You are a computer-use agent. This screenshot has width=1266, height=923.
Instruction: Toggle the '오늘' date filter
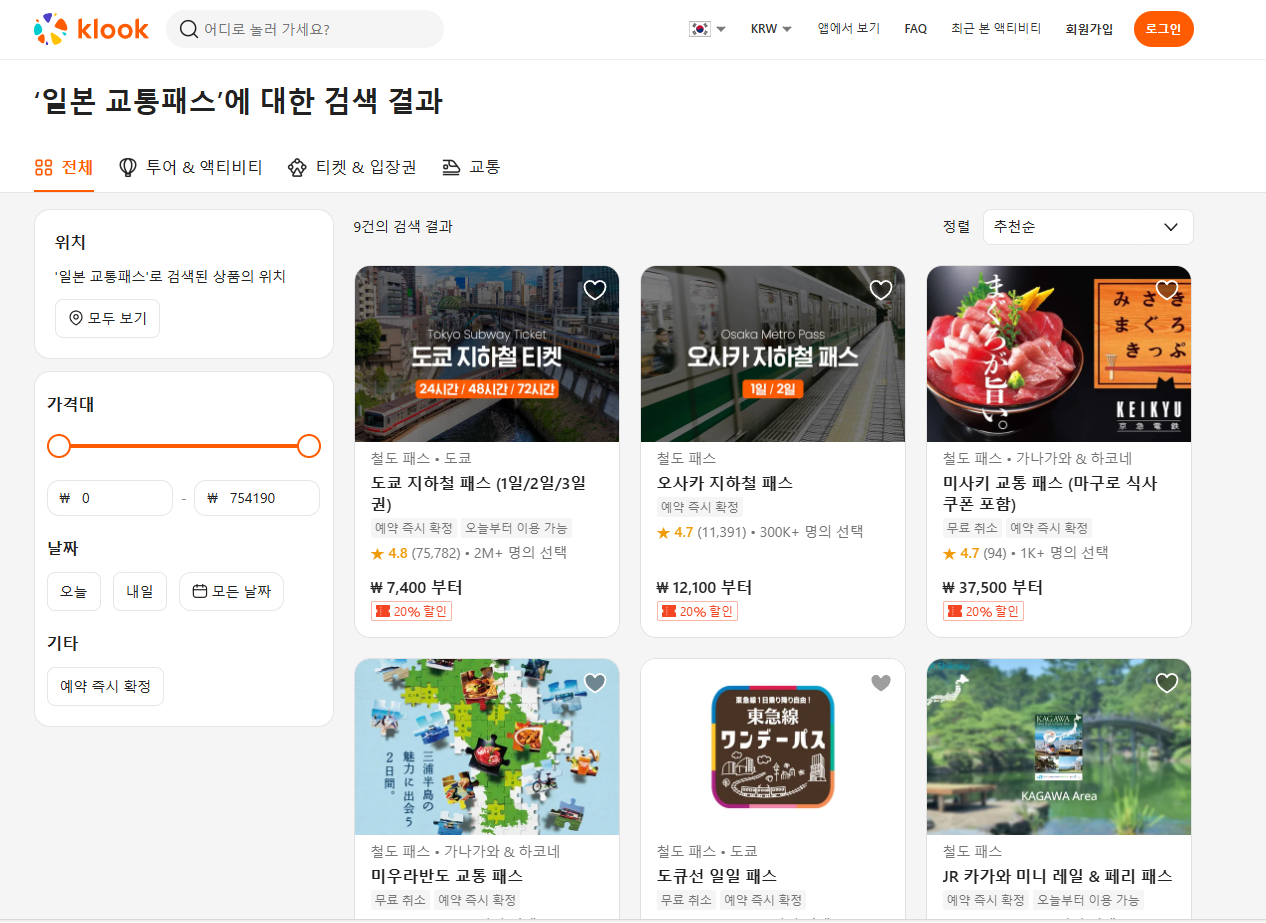pos(74,591)
